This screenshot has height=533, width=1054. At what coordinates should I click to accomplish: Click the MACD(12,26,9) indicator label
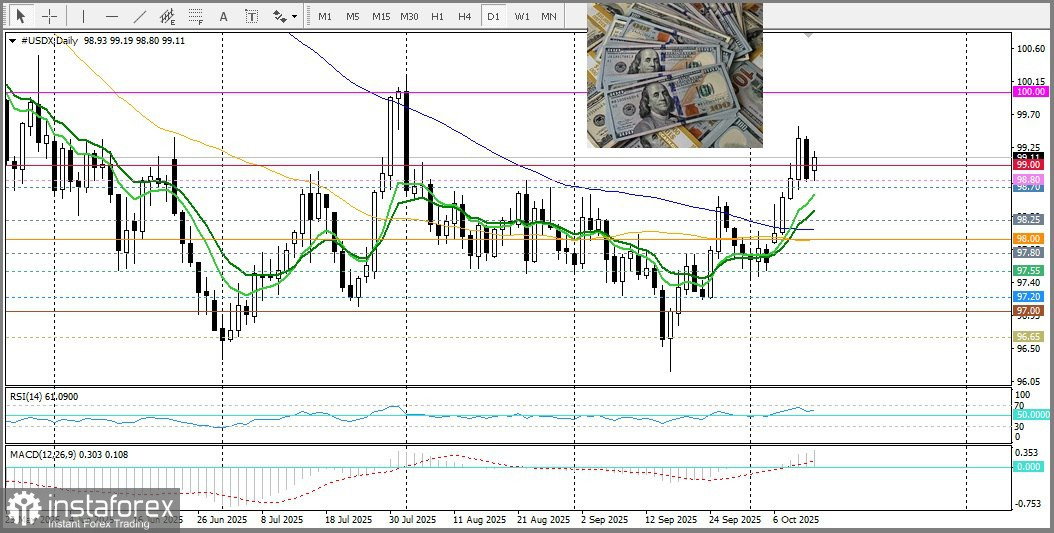point(44,455)
